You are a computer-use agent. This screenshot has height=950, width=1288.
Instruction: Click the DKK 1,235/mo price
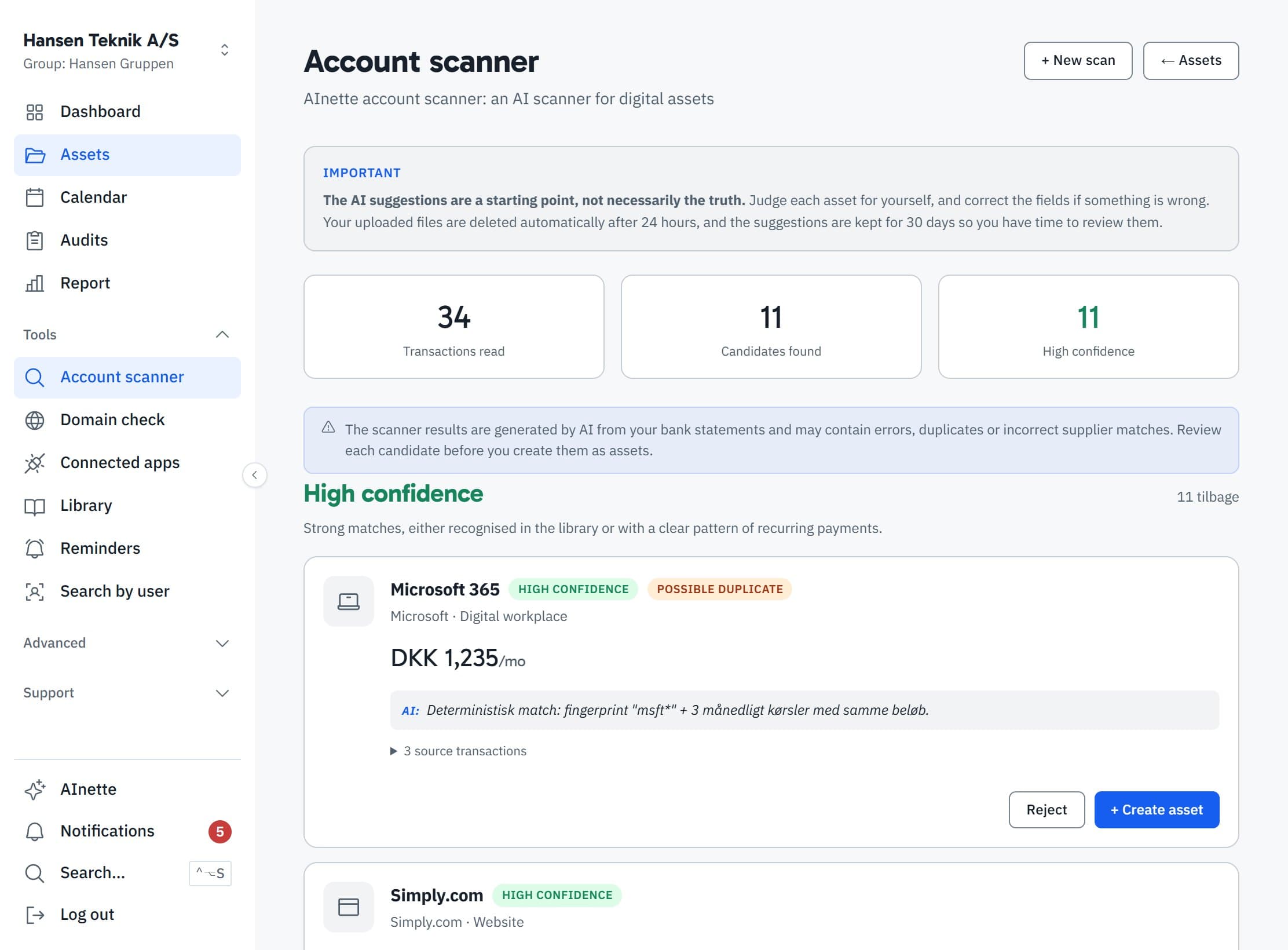[x=458, y=659]
